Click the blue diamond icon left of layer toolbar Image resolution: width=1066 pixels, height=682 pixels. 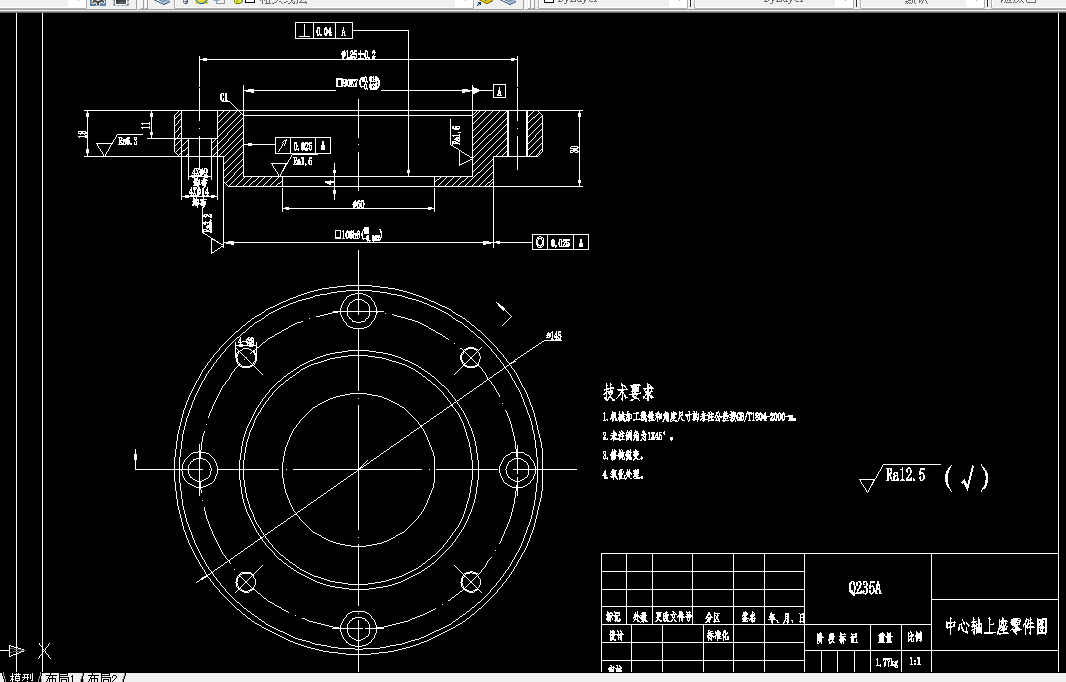[160, 4]
